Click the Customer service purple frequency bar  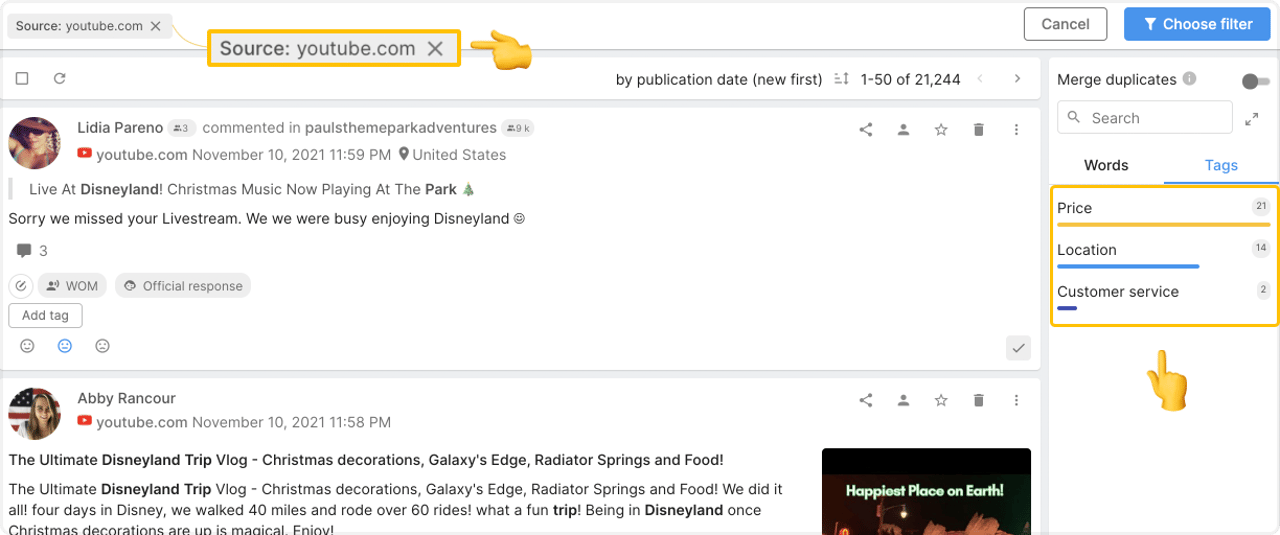pyautogui.click(x=1067, y=308)
